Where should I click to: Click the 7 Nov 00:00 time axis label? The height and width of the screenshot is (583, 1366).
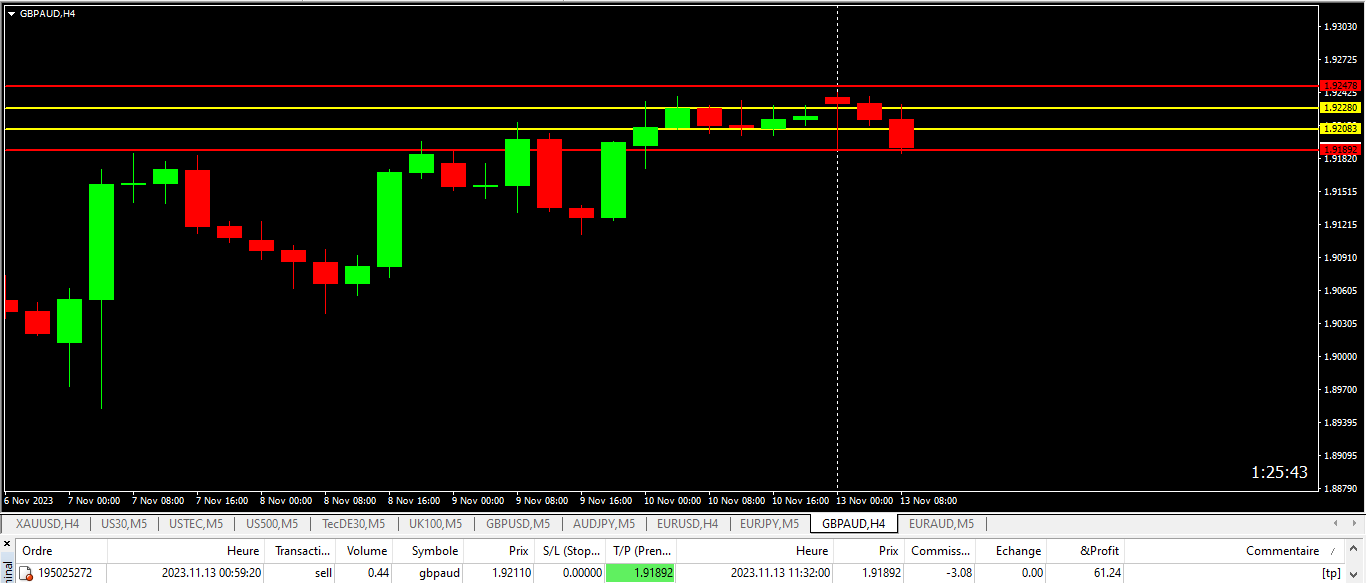94,500
